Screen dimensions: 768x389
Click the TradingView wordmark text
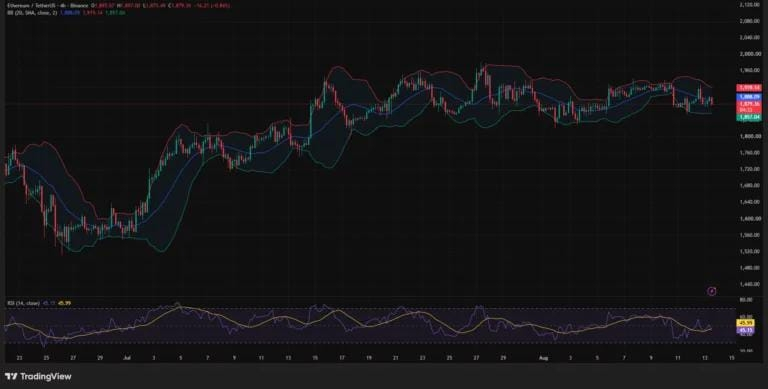pyautogui.click(x=45, y=376)
